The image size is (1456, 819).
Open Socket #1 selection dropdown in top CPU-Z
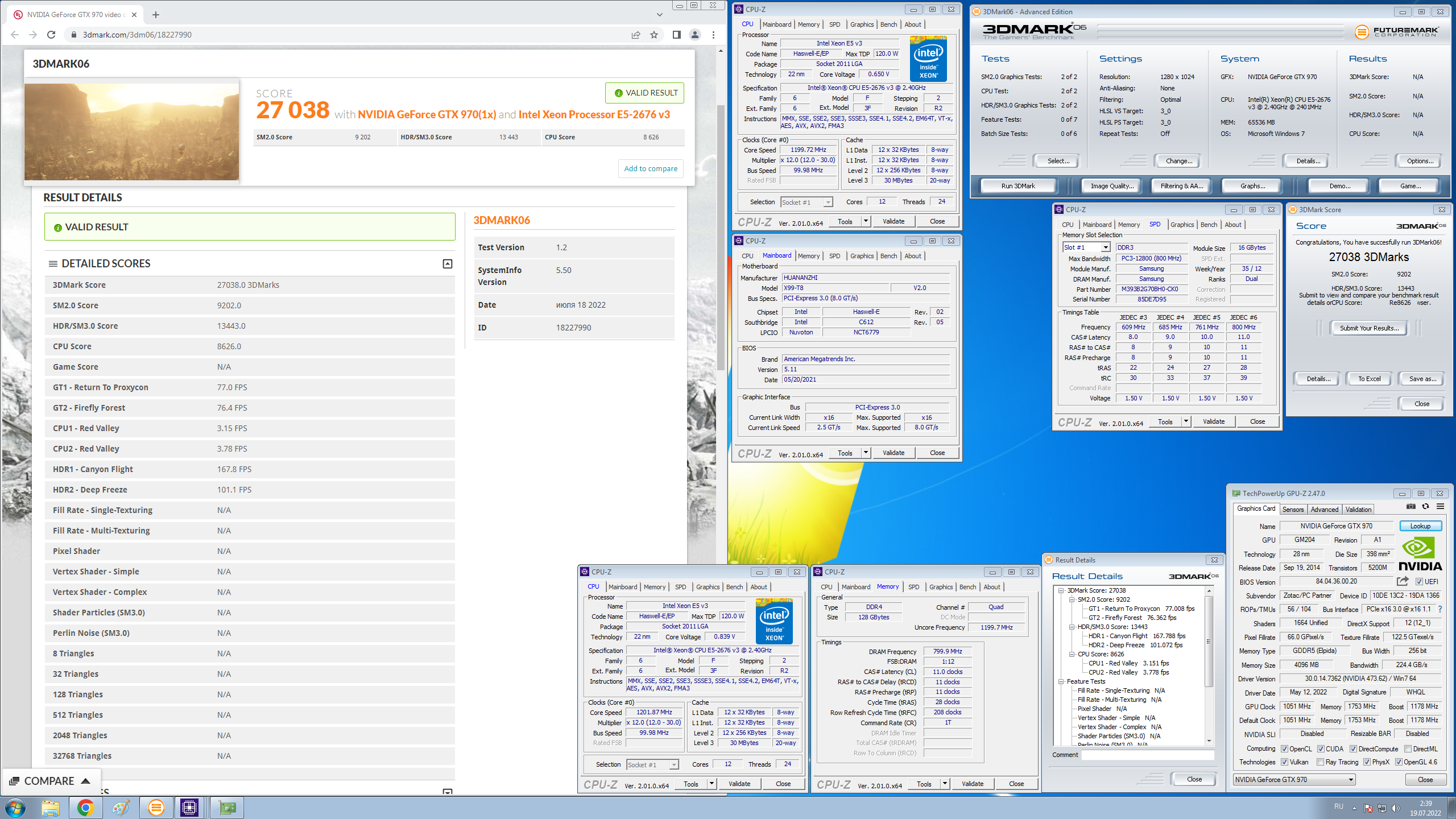click(806, 202)
